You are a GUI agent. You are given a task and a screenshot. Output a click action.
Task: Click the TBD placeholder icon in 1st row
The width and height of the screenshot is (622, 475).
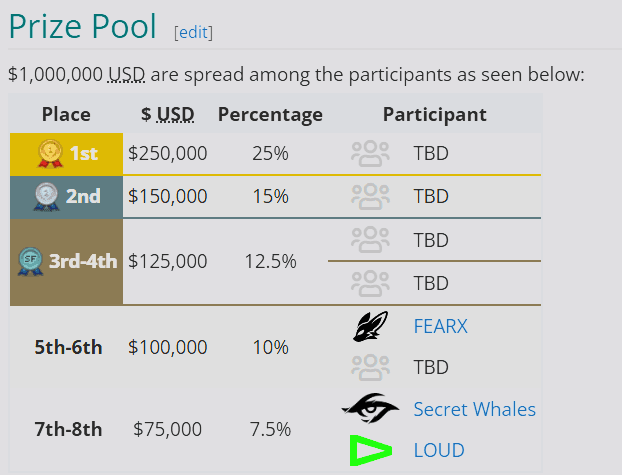pos(370,154)
